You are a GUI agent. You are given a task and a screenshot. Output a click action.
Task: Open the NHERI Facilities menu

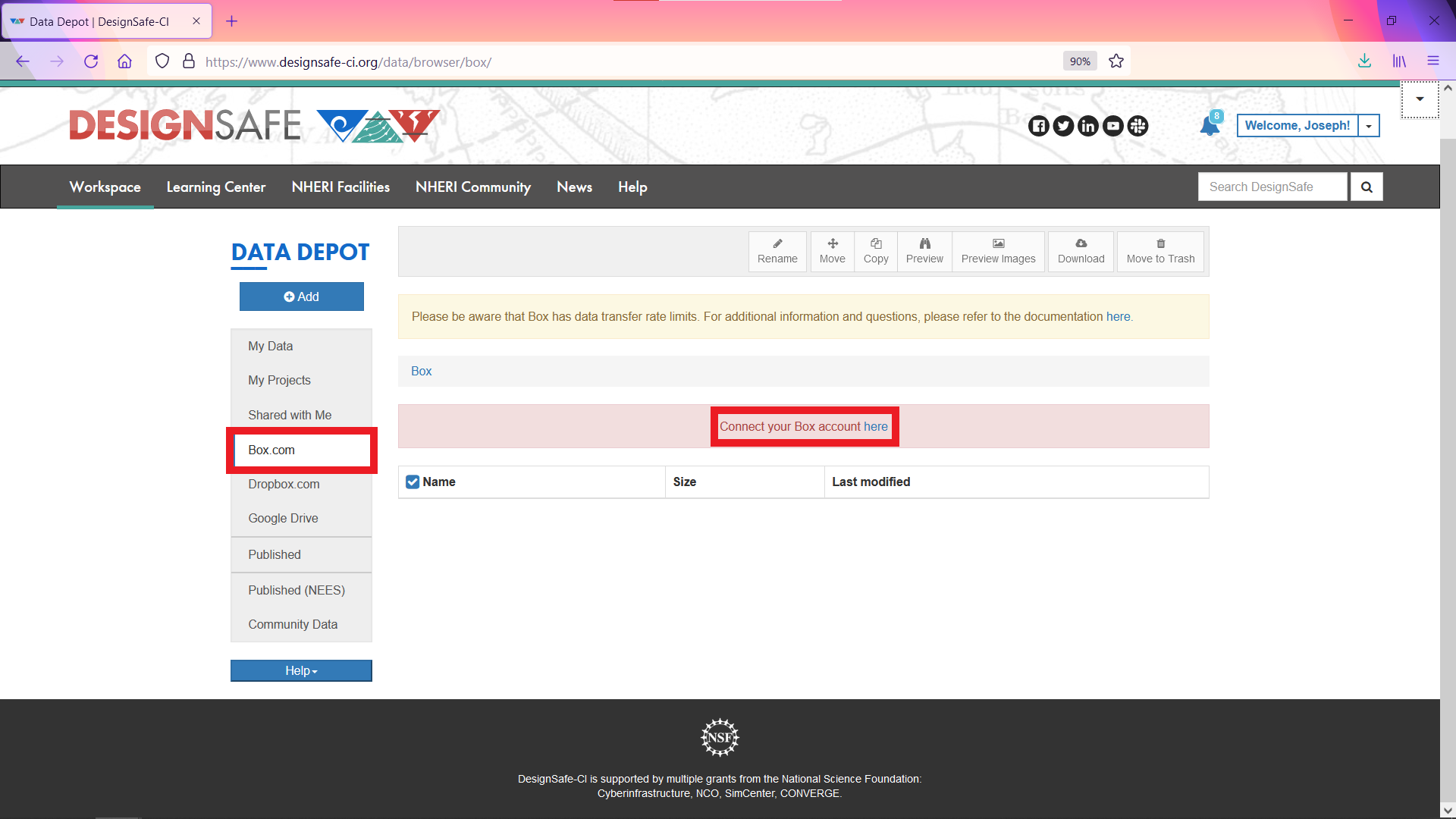coord(340,187)
